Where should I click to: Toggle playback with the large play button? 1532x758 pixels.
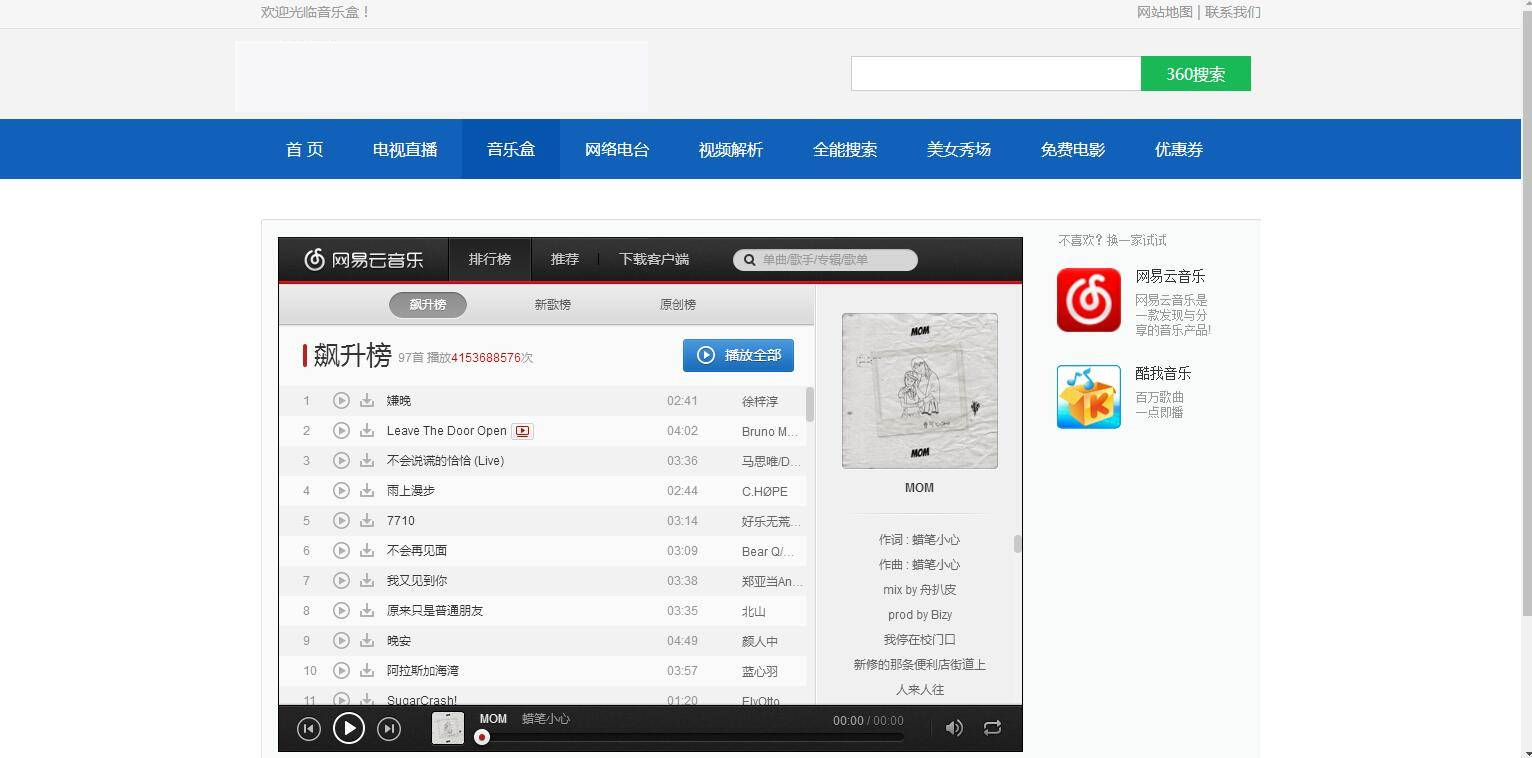[349, 728]
